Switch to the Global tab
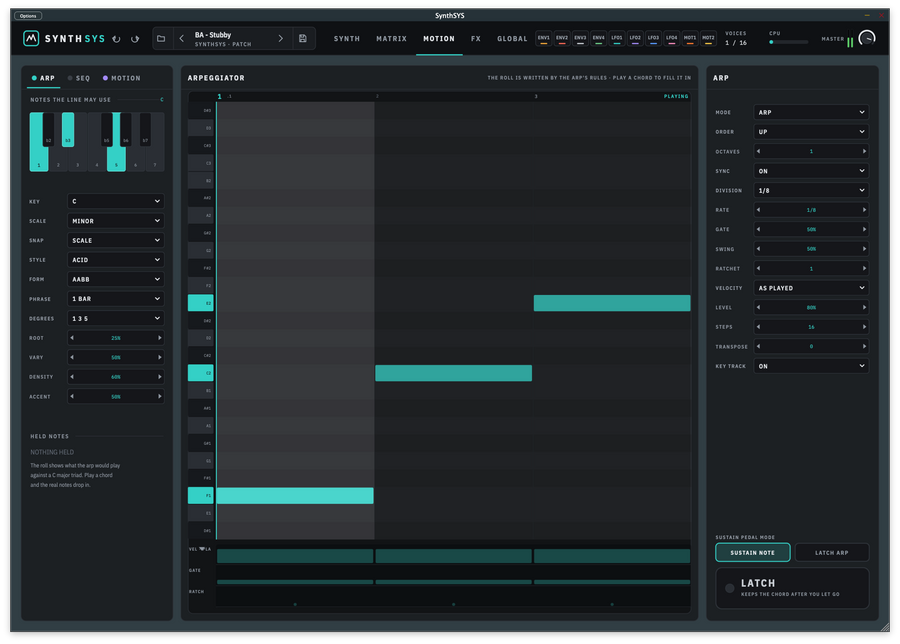Viewport: 900px width, 644px height. point(512,39)
